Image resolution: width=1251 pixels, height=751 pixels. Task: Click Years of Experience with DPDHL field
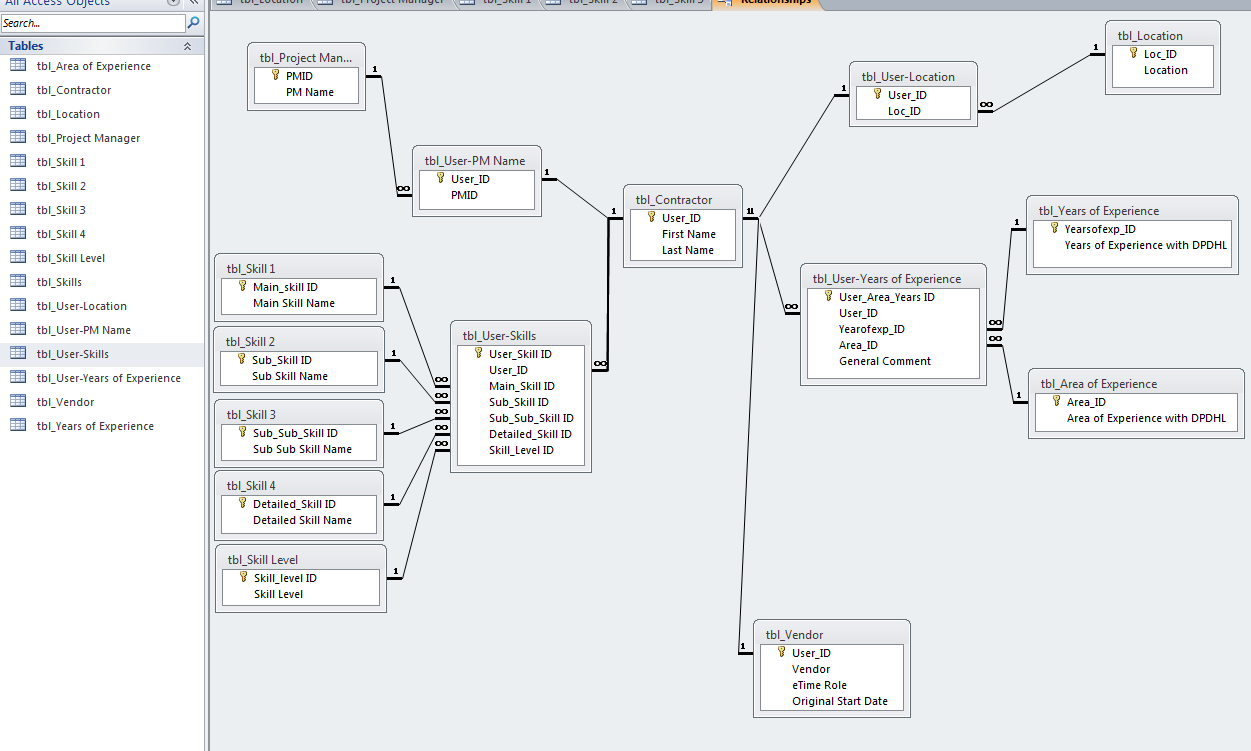(1146, 245)
